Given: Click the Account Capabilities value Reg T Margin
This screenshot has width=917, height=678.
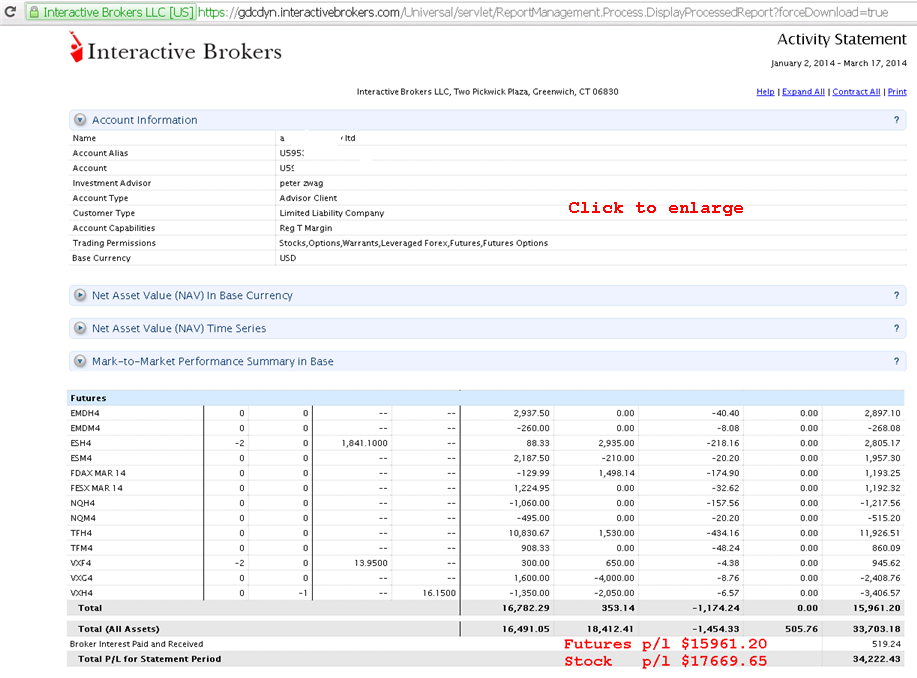Looking at the screenshot, I should click(x=306, y=228).
